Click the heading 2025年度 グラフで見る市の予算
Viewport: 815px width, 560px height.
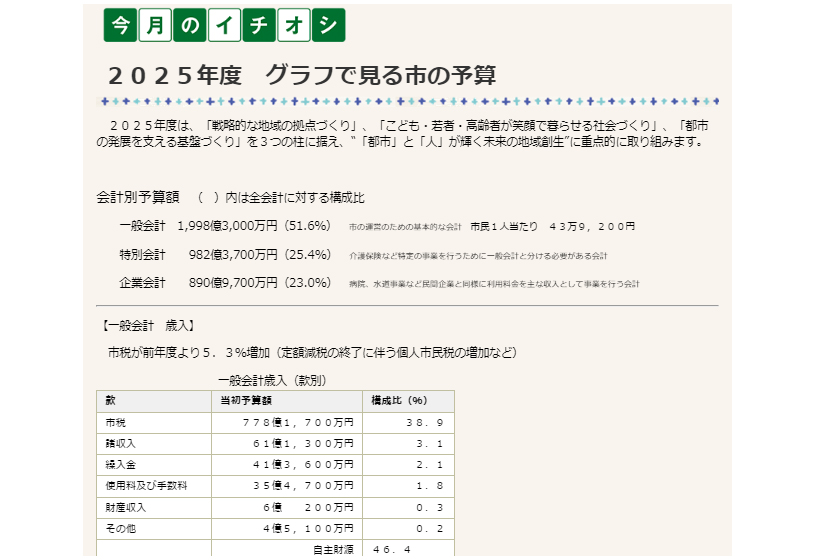tap(302, 75)
